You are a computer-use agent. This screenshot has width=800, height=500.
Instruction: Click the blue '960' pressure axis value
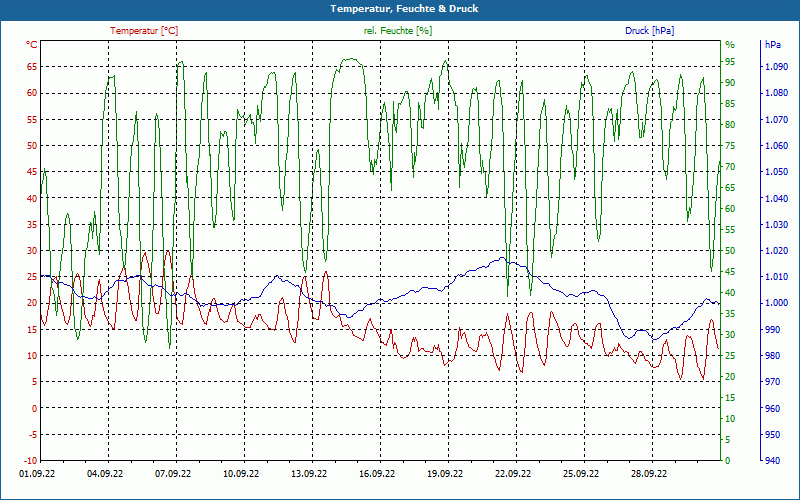[x=773, y=408]
